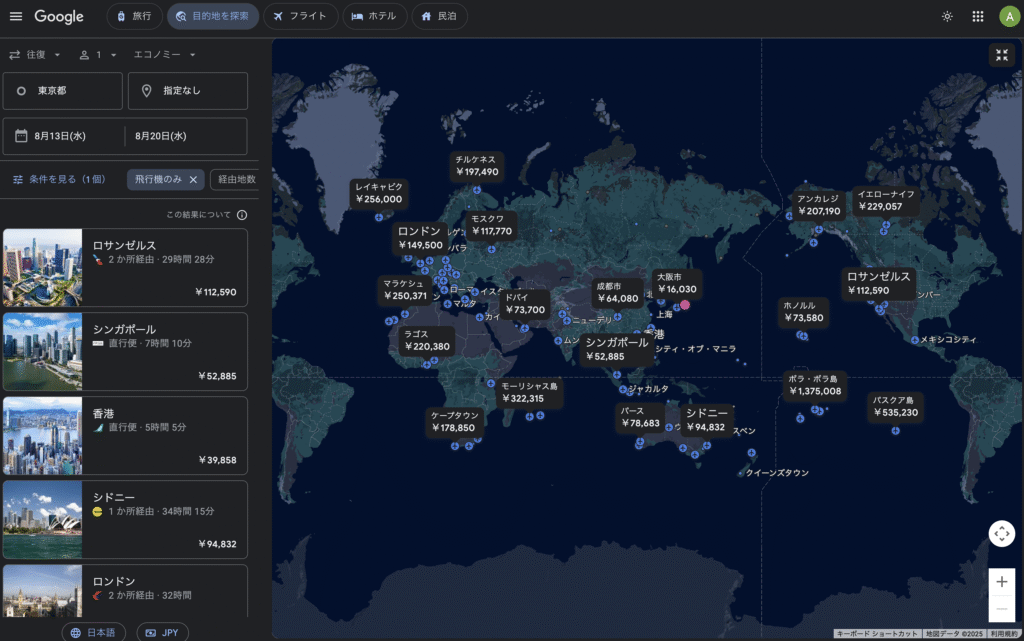Image resolution: width=1024 pixels, height=641 pixels.
Task: Select チルケネス ¥197,490 map label
Action: click(477, 166)
